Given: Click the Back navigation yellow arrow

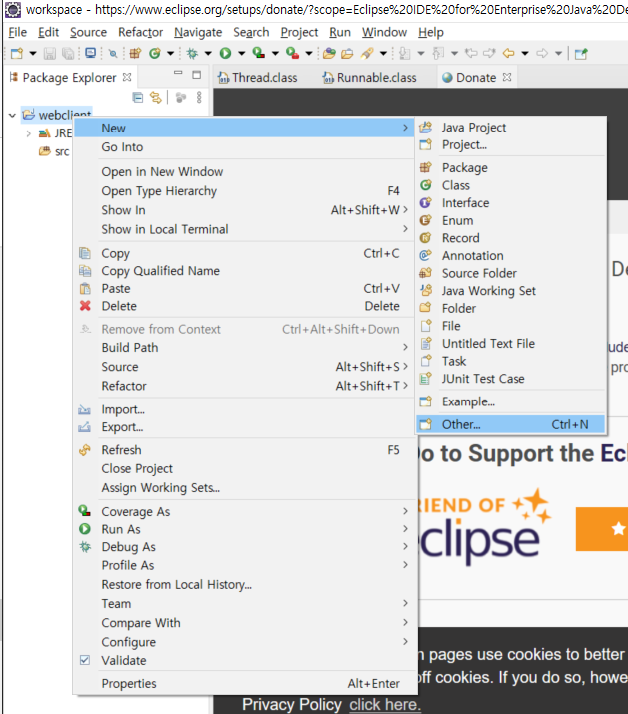Looking at the screenshot, I should [x=508, y=54].
